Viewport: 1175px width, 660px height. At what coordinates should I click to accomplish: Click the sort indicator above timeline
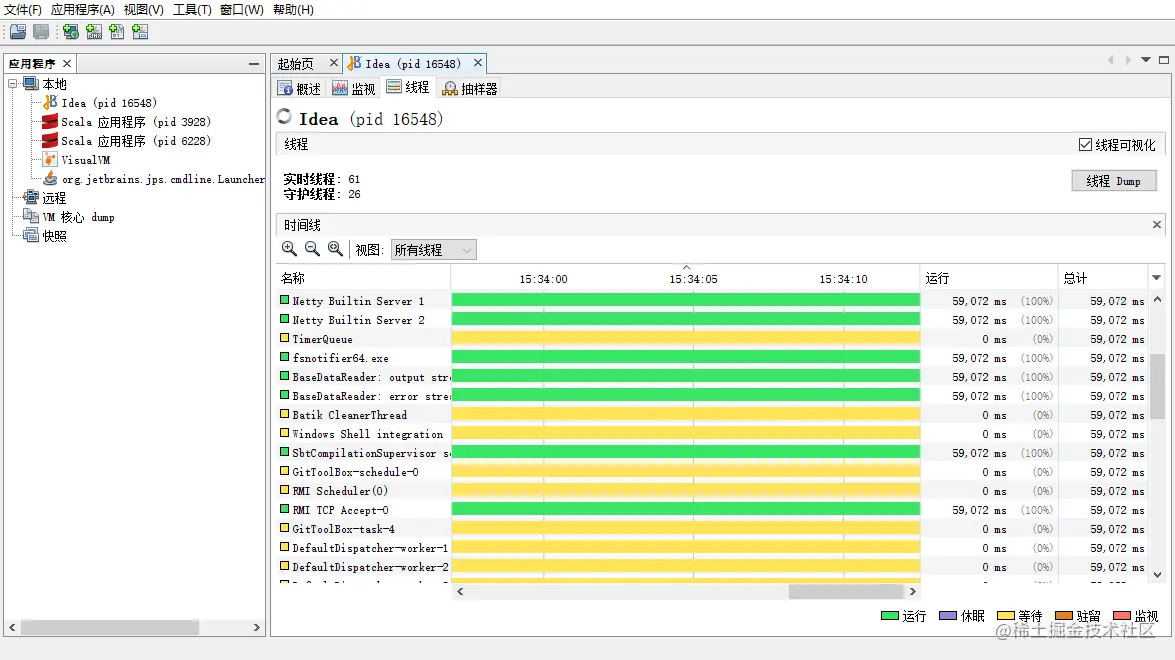(686, 267)
